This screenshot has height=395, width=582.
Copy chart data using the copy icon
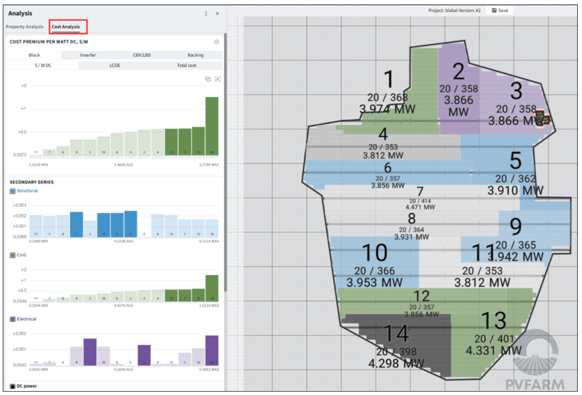click(208, 79)
